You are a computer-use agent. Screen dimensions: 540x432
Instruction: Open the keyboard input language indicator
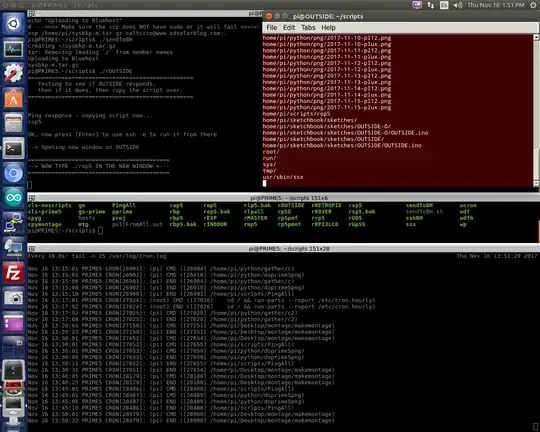[x=444, y=5]
